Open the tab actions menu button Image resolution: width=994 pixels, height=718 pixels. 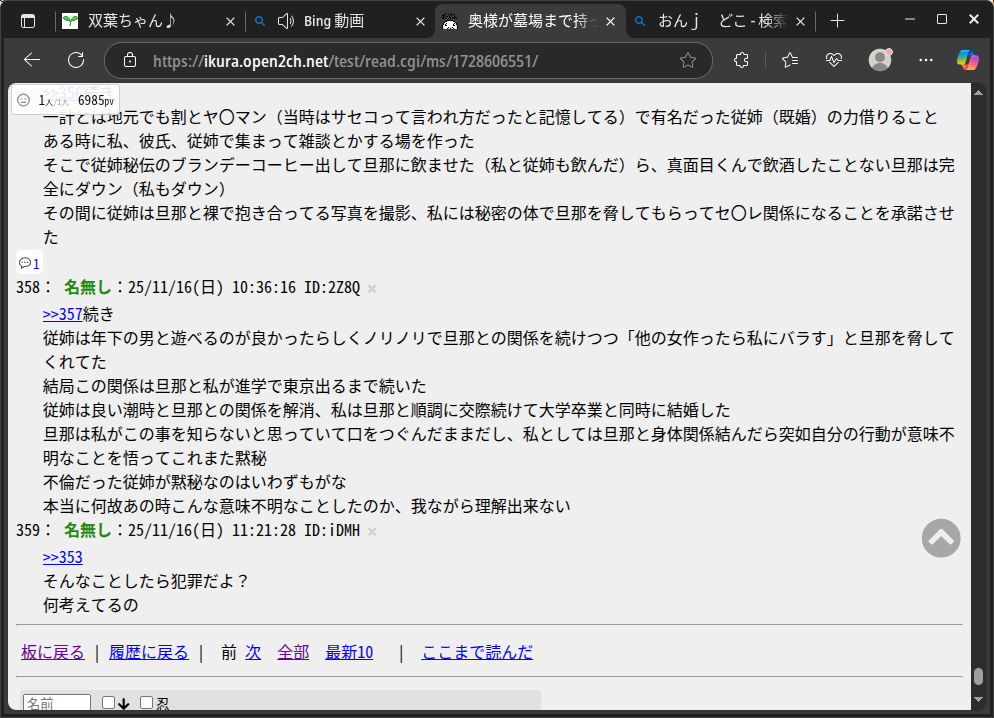pyautogui.click(x=28, y=21)
